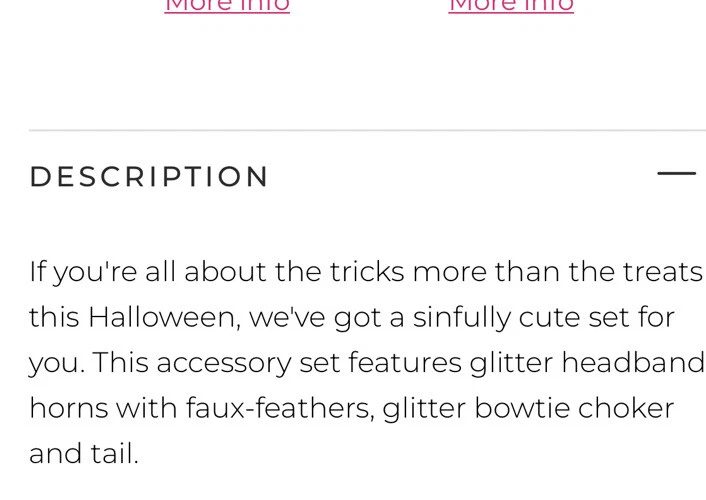
Task: Collapse the Description section via minus icon
Action: tap(676, 173)
